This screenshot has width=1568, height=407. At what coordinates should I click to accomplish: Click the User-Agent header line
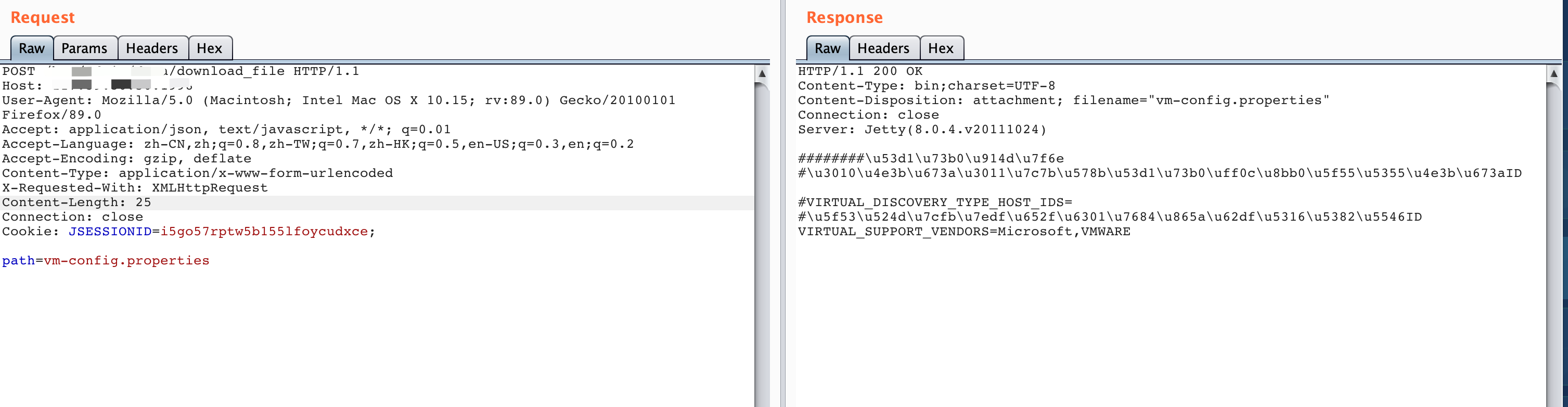pyautogui.click(x=339, y=100)
